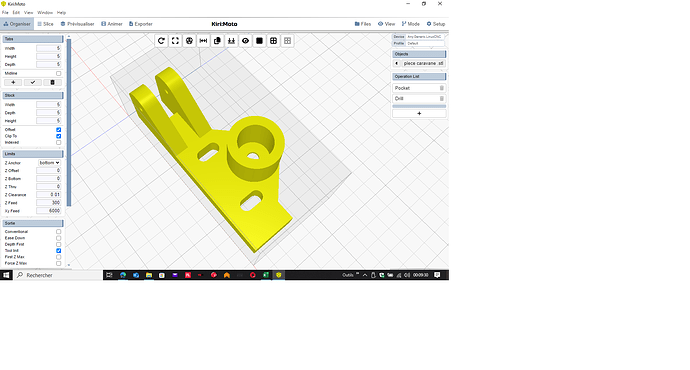690x370 pixels.
Task: Click the solid black square view icon
Action: pos(260,41)
